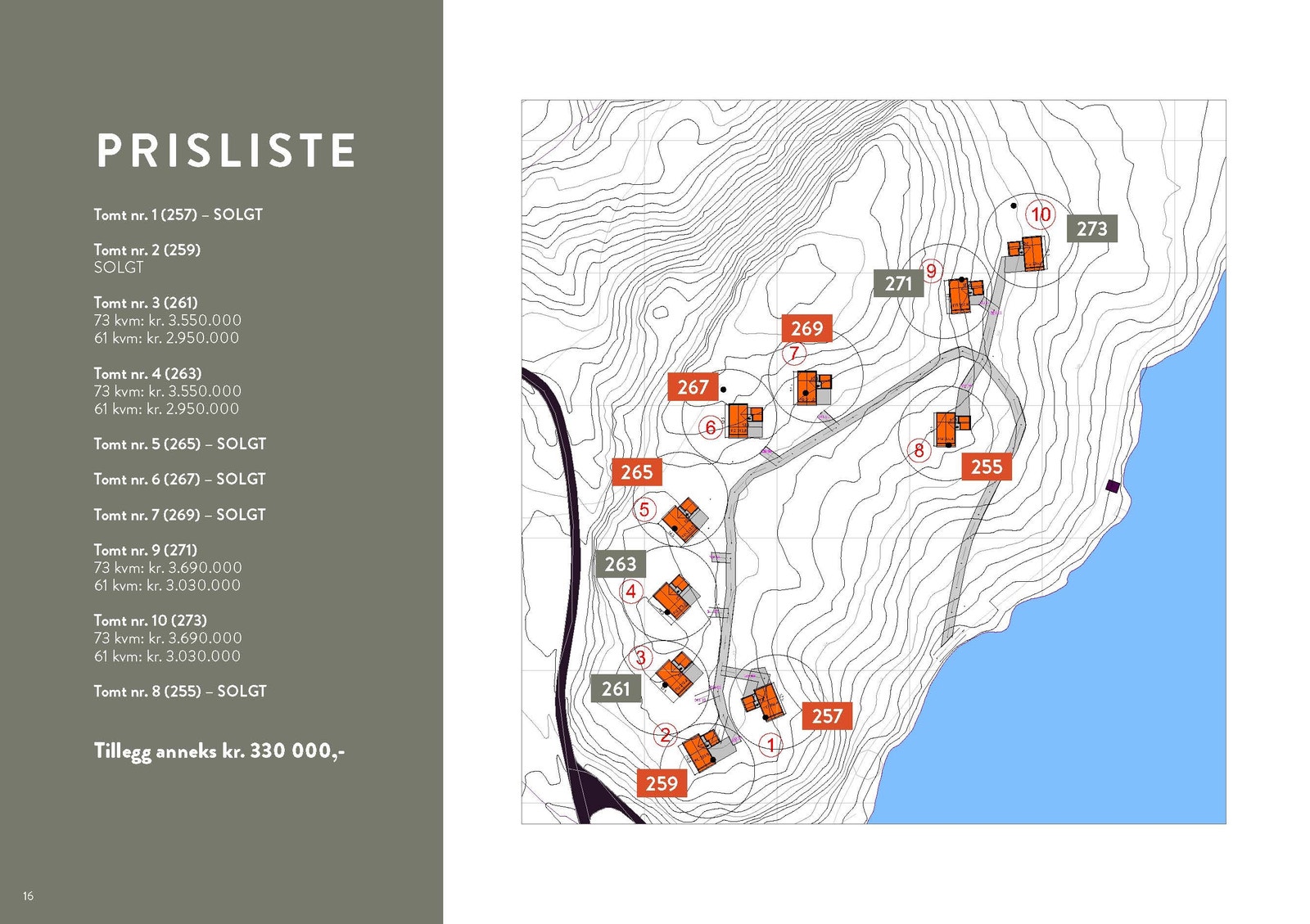
Task: Click the orange 257 map label
Action: 827,716
